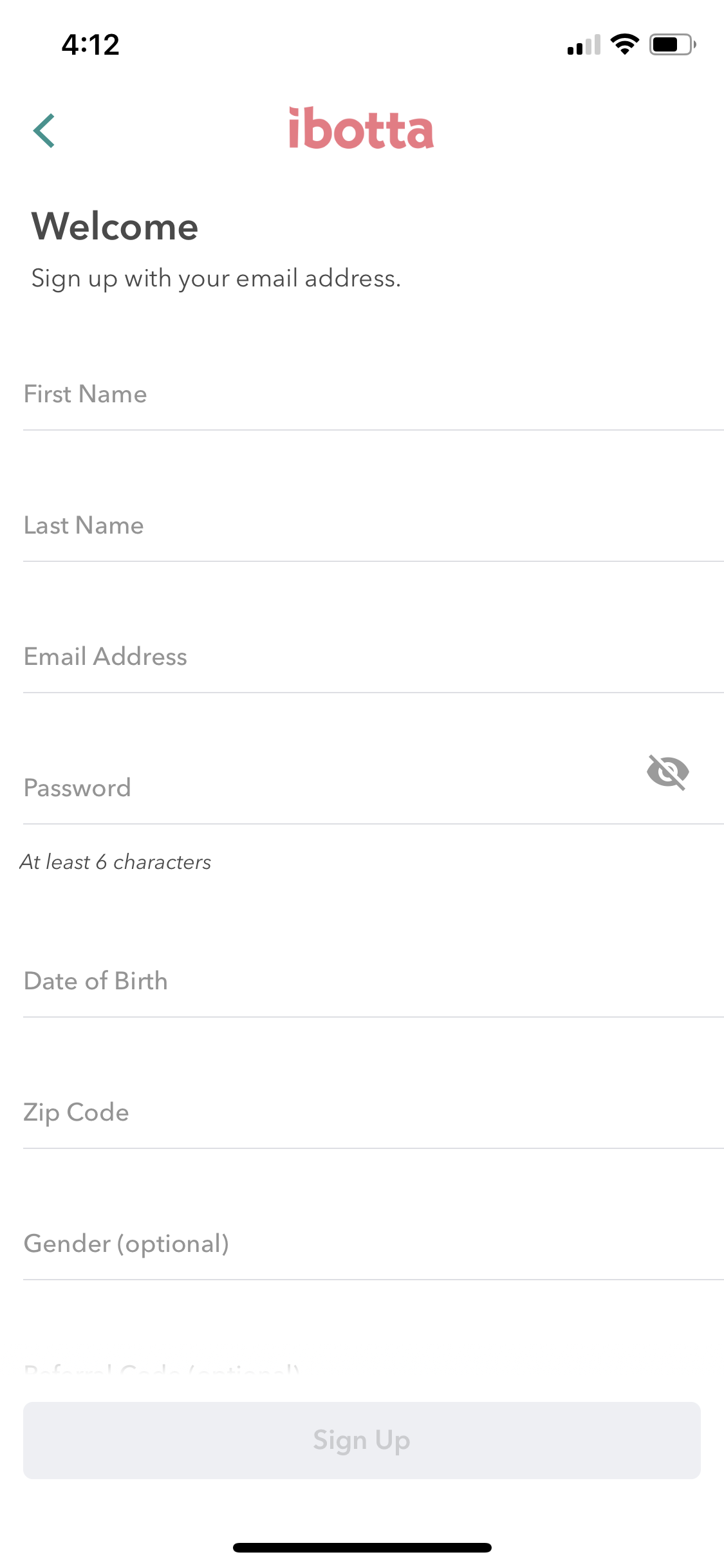
Task: Click the Wi-Fi status icon
Action: point(623,44)
